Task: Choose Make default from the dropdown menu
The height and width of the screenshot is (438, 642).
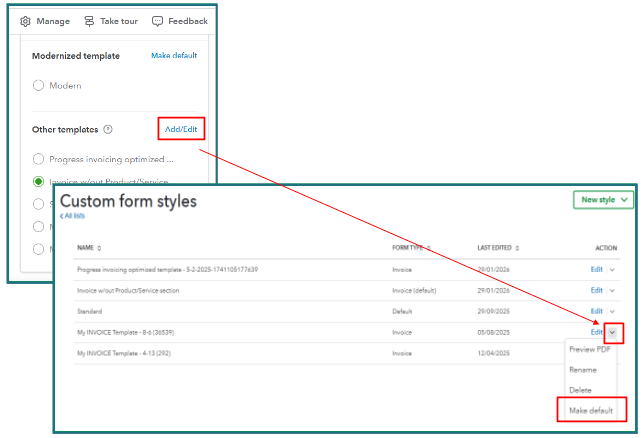Action: pos(591,410)
